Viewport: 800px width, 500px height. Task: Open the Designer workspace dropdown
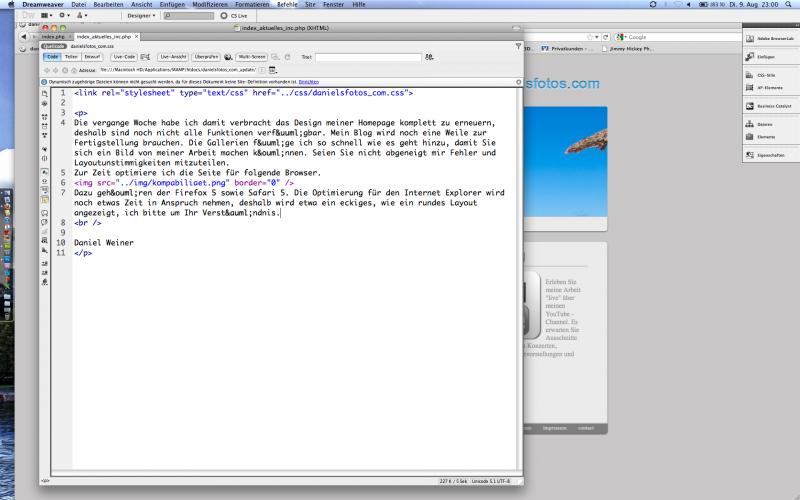point(143,16)
